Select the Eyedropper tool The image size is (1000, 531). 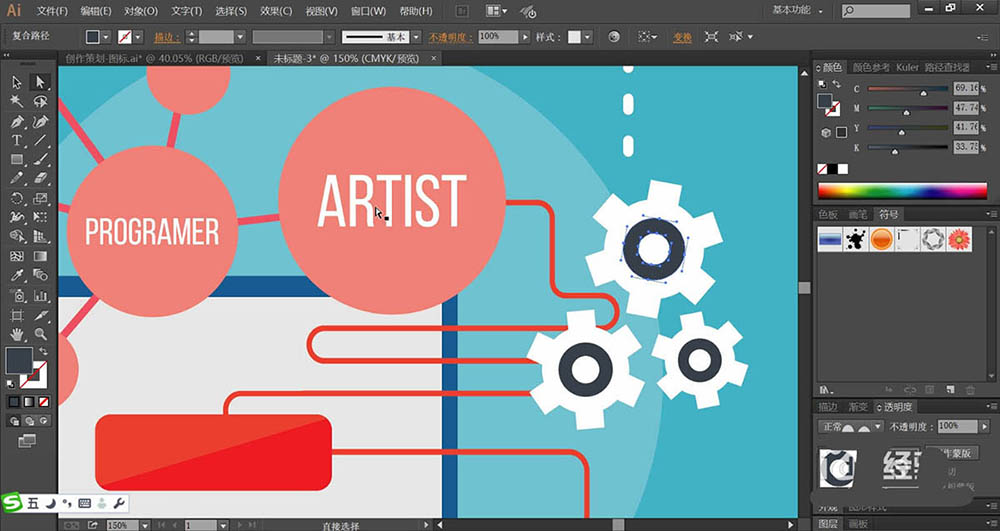coord(17,275)
